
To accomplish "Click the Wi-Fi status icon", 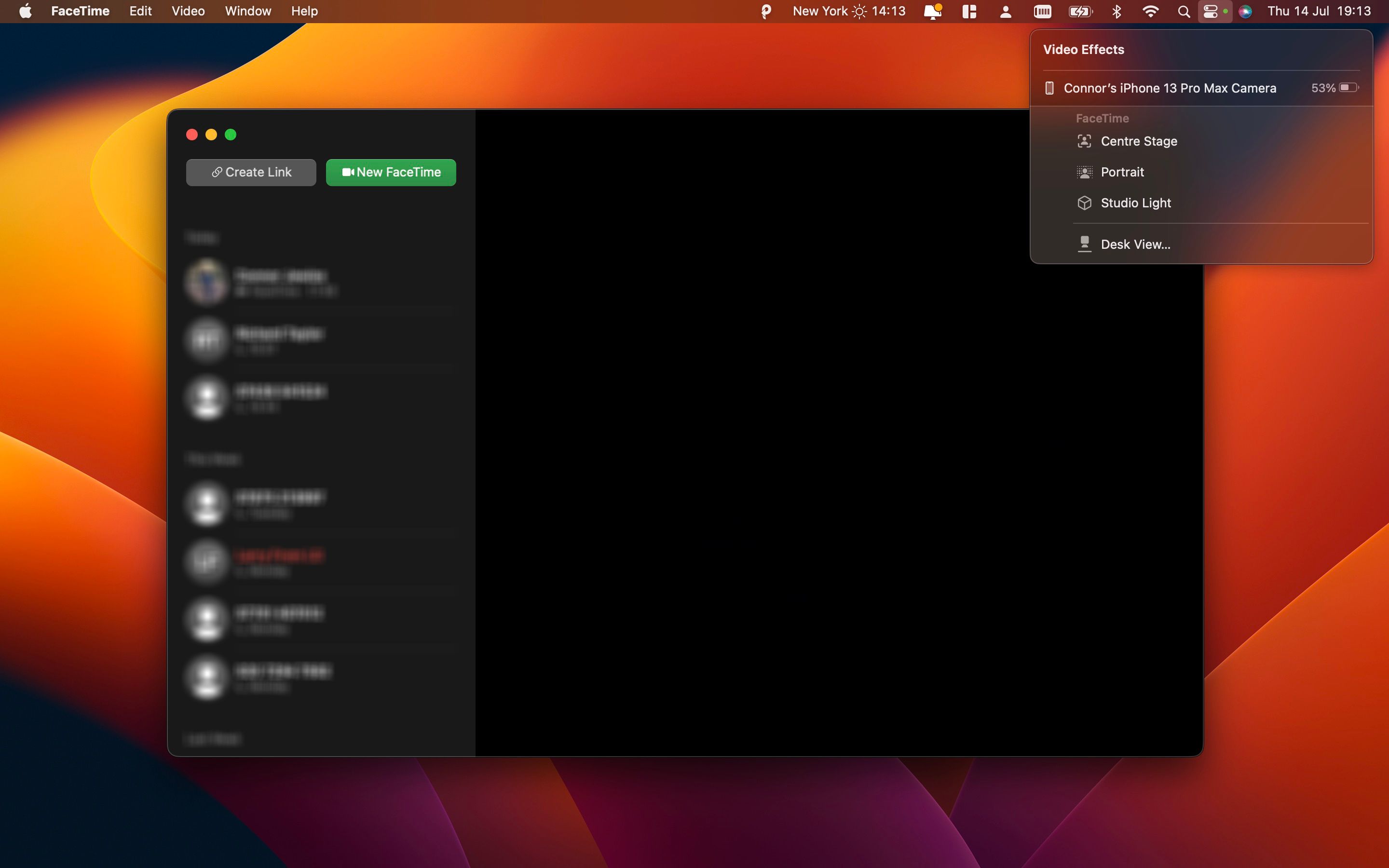I will point(1150,11).
